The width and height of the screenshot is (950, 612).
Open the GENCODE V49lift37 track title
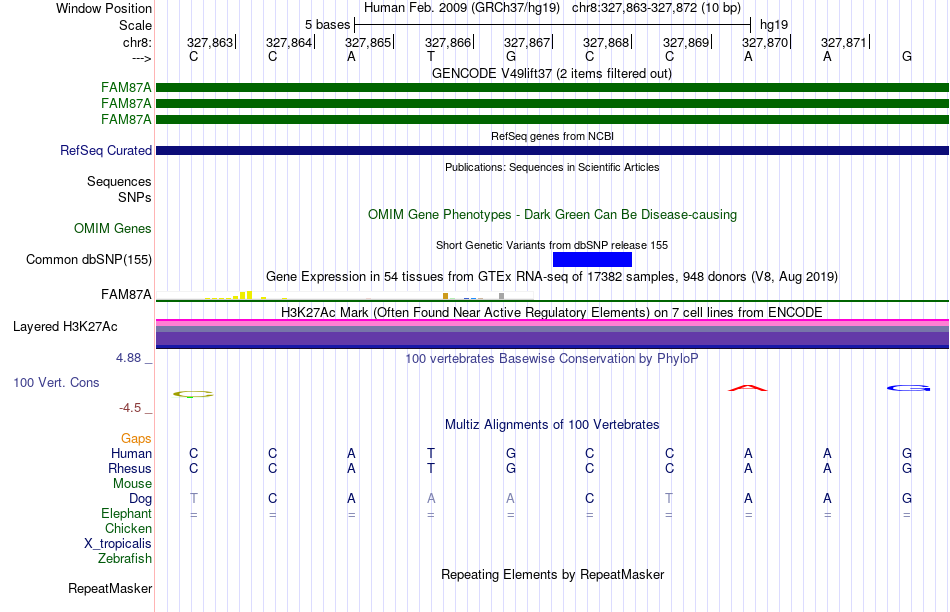coord(551,74)
